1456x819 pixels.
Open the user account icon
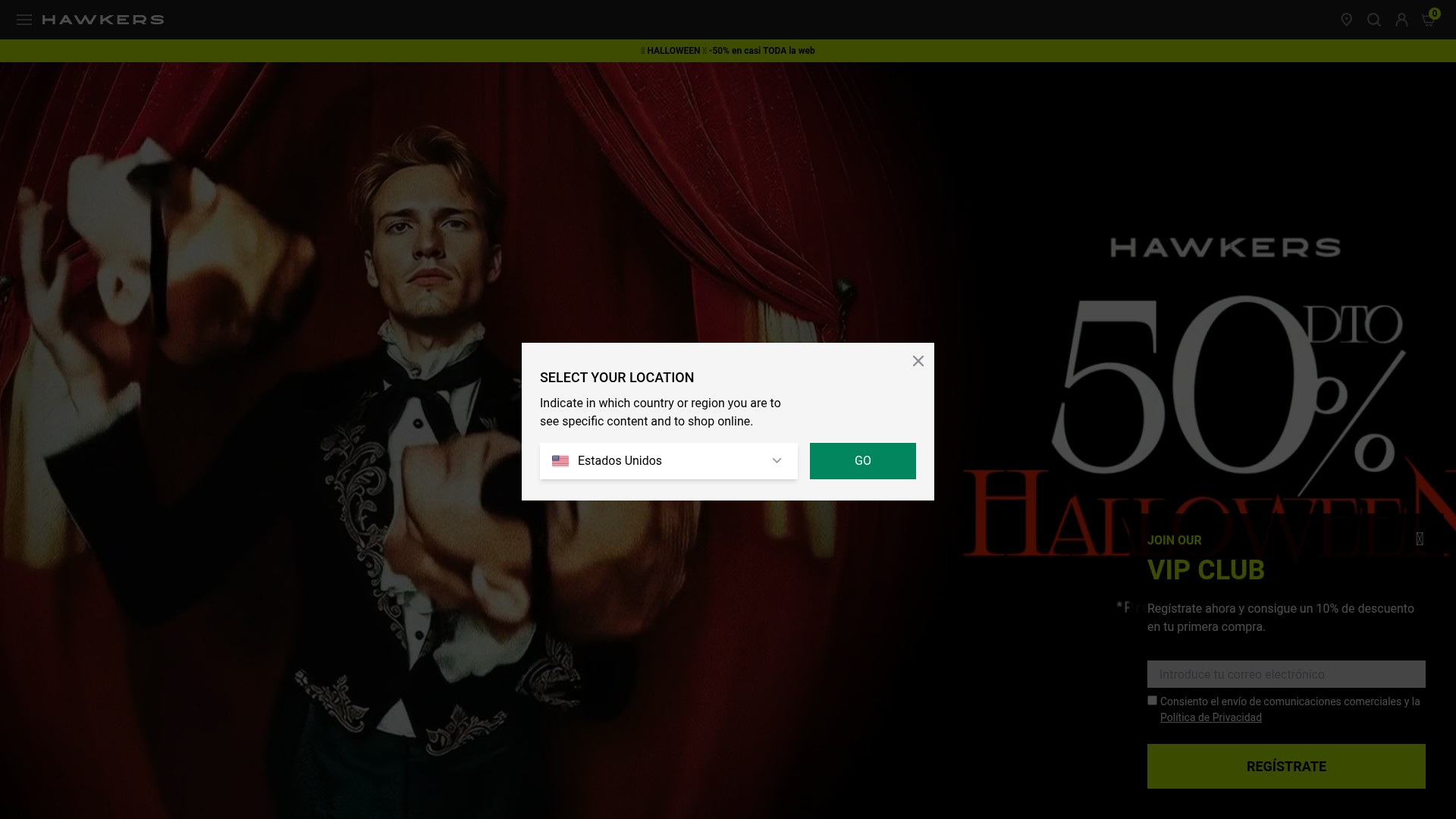click(x=1401, y=20)
